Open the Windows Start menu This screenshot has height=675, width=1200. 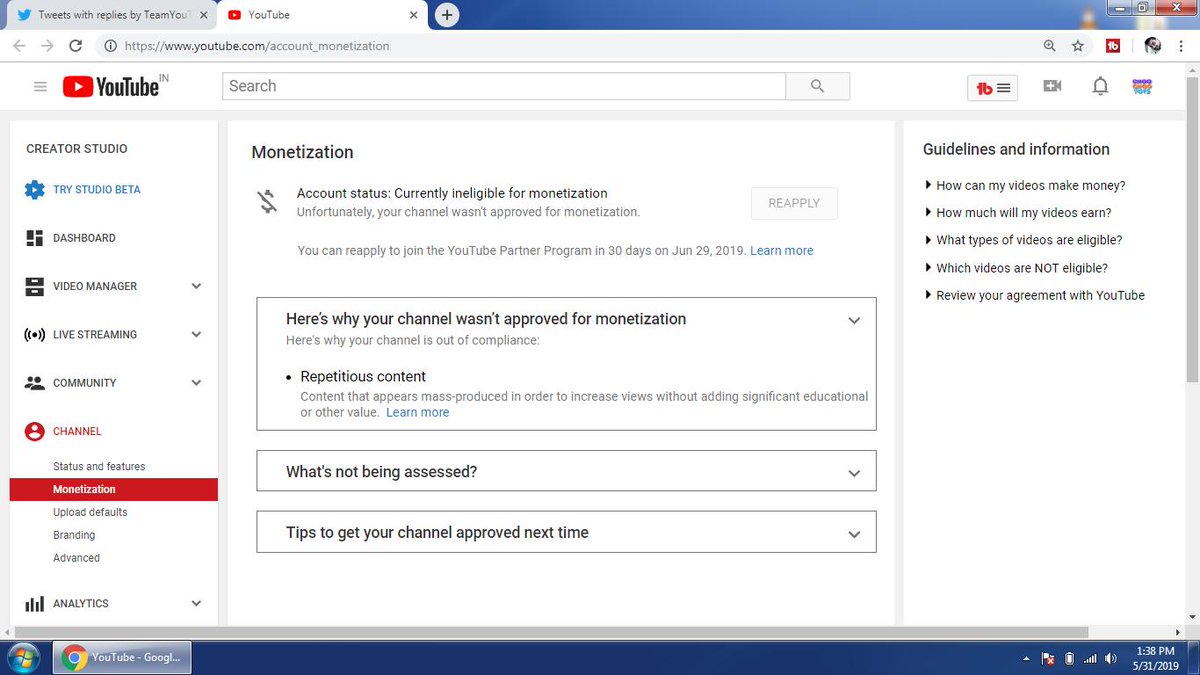22,659
